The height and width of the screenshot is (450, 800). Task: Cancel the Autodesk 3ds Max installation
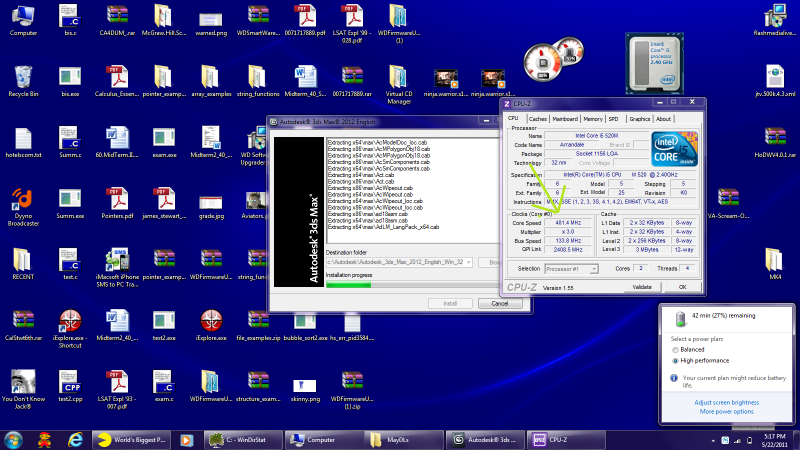(499, 304)
